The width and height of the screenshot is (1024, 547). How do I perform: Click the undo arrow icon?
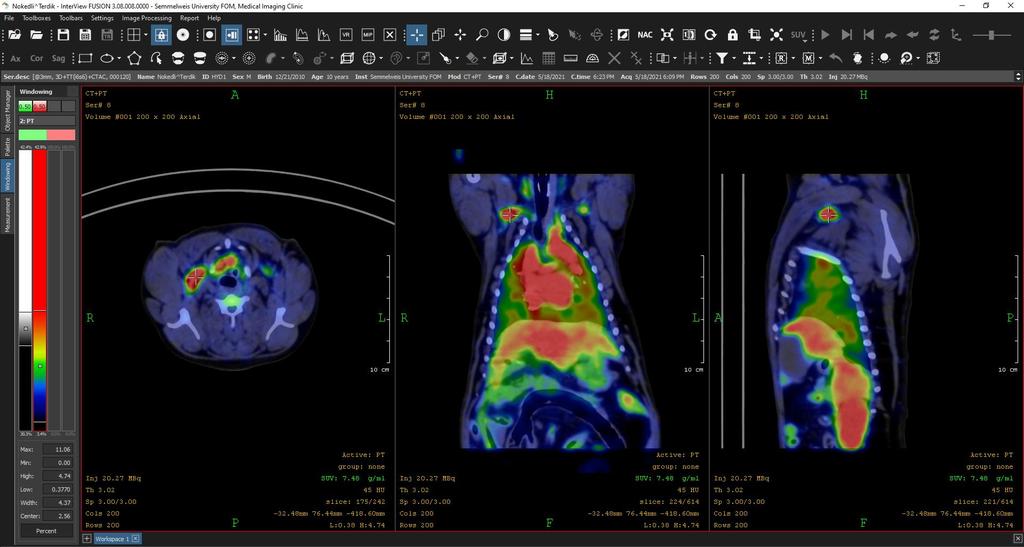[836, 58]
